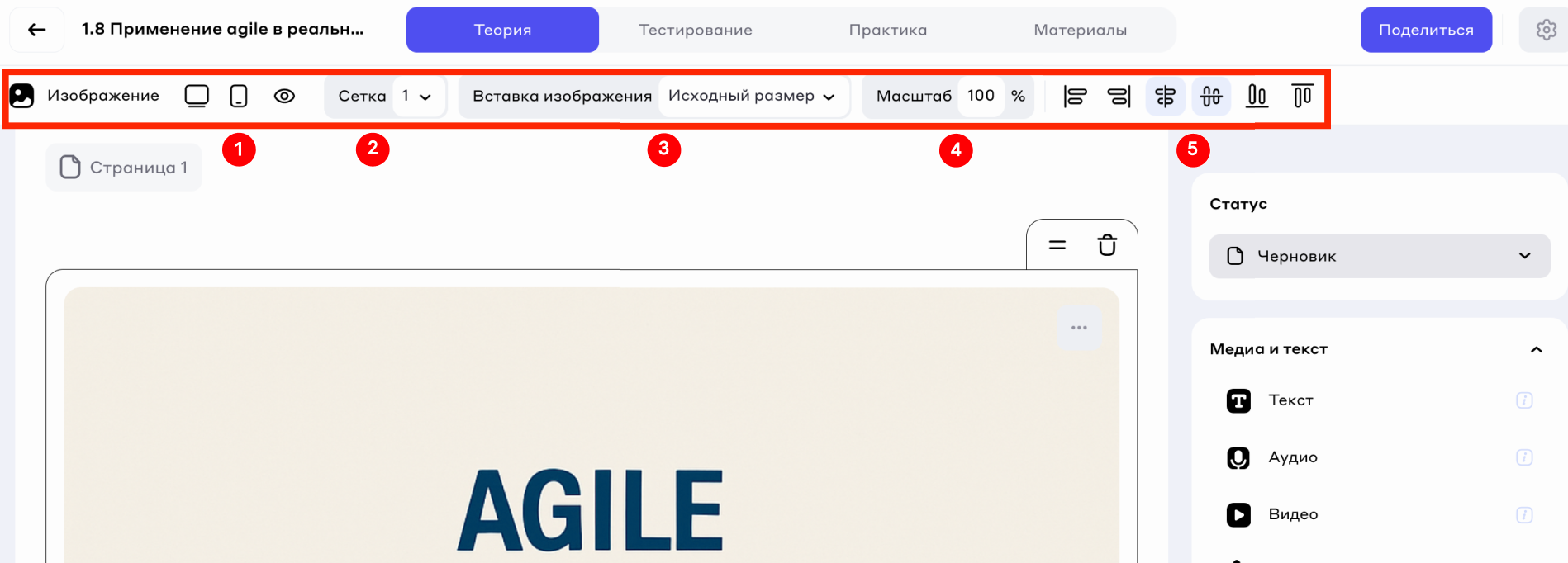Image resolution: width=1568 pixels, height=563 pixels.
Task: Click the back arrow button
Action: [36, 30]
